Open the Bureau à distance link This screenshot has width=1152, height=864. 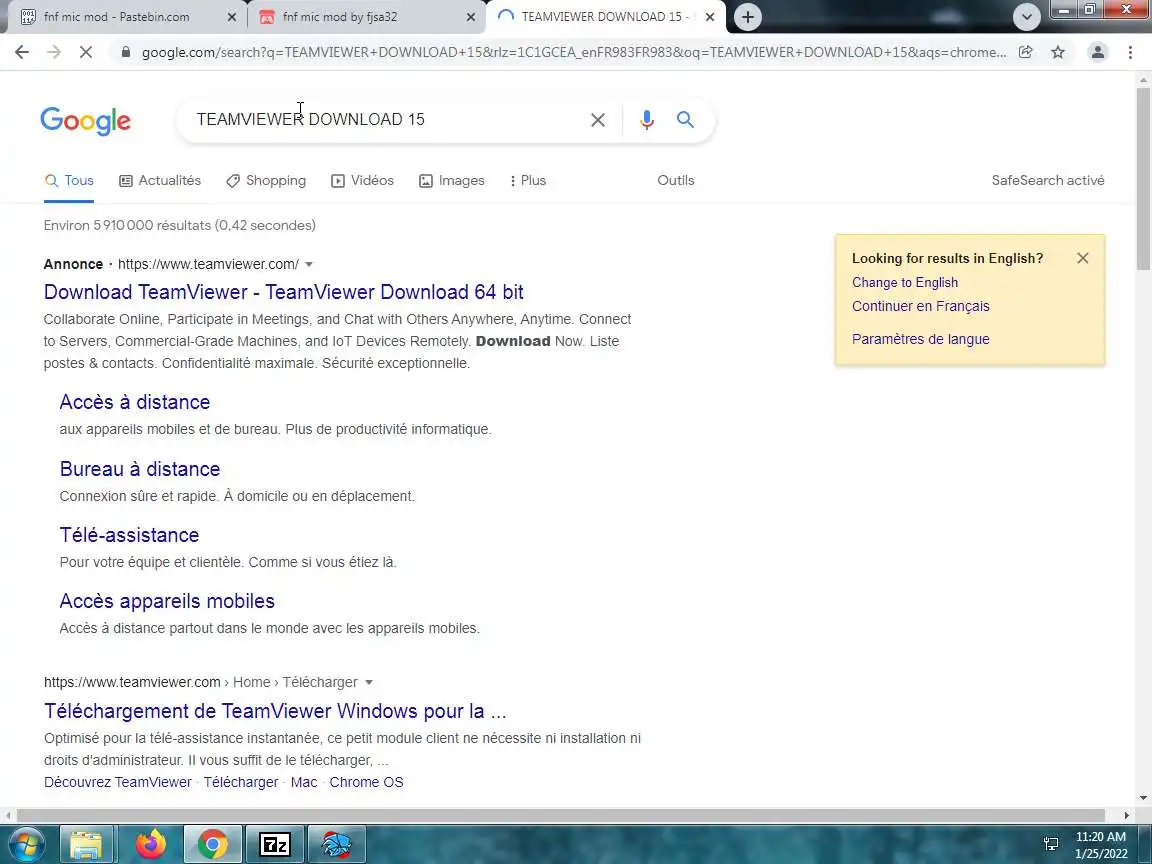[x=140, y=469]
